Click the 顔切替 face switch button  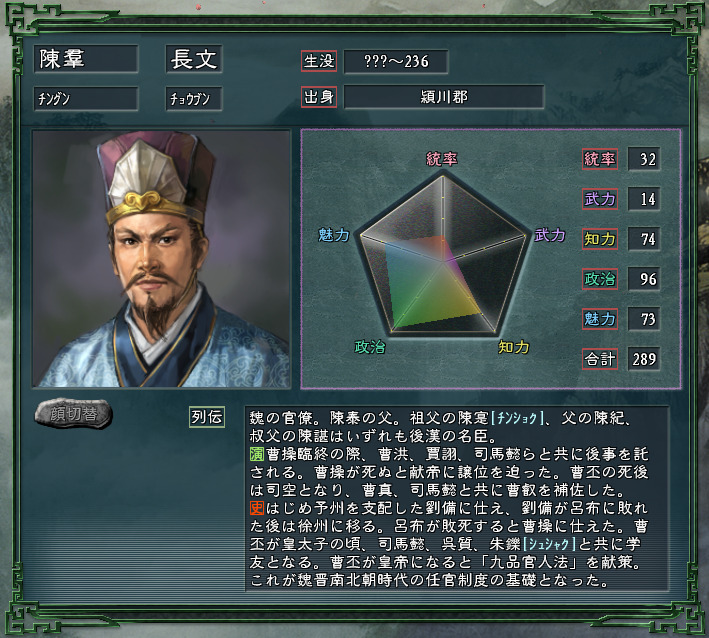click(74, 414)
